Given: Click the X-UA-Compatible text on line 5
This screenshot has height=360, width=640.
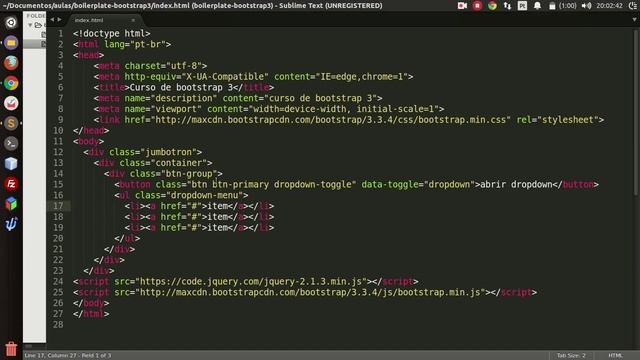Looking at the screenshot, I should (225, 77).
